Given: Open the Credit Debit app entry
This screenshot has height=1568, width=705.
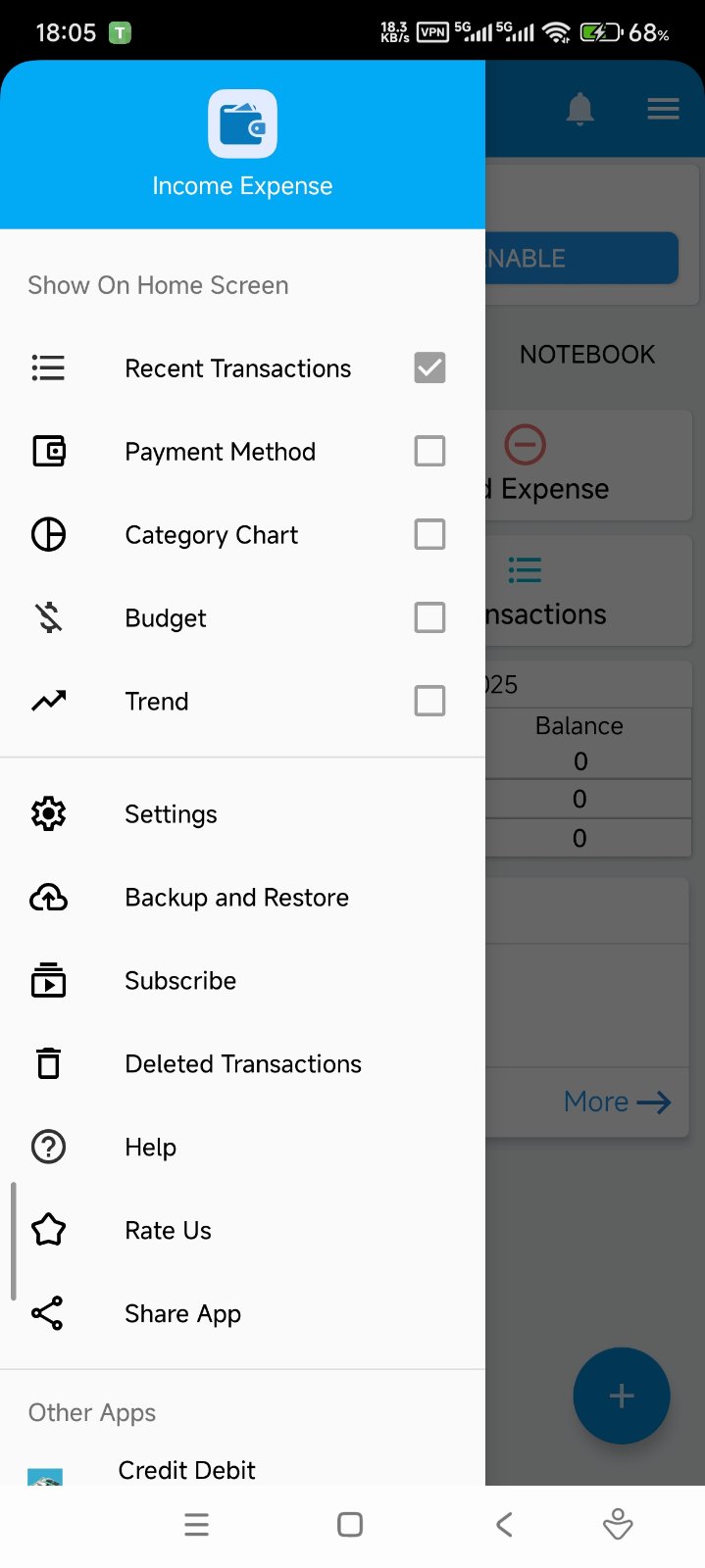Looking at the screenshot, I should coord(186,1469).
